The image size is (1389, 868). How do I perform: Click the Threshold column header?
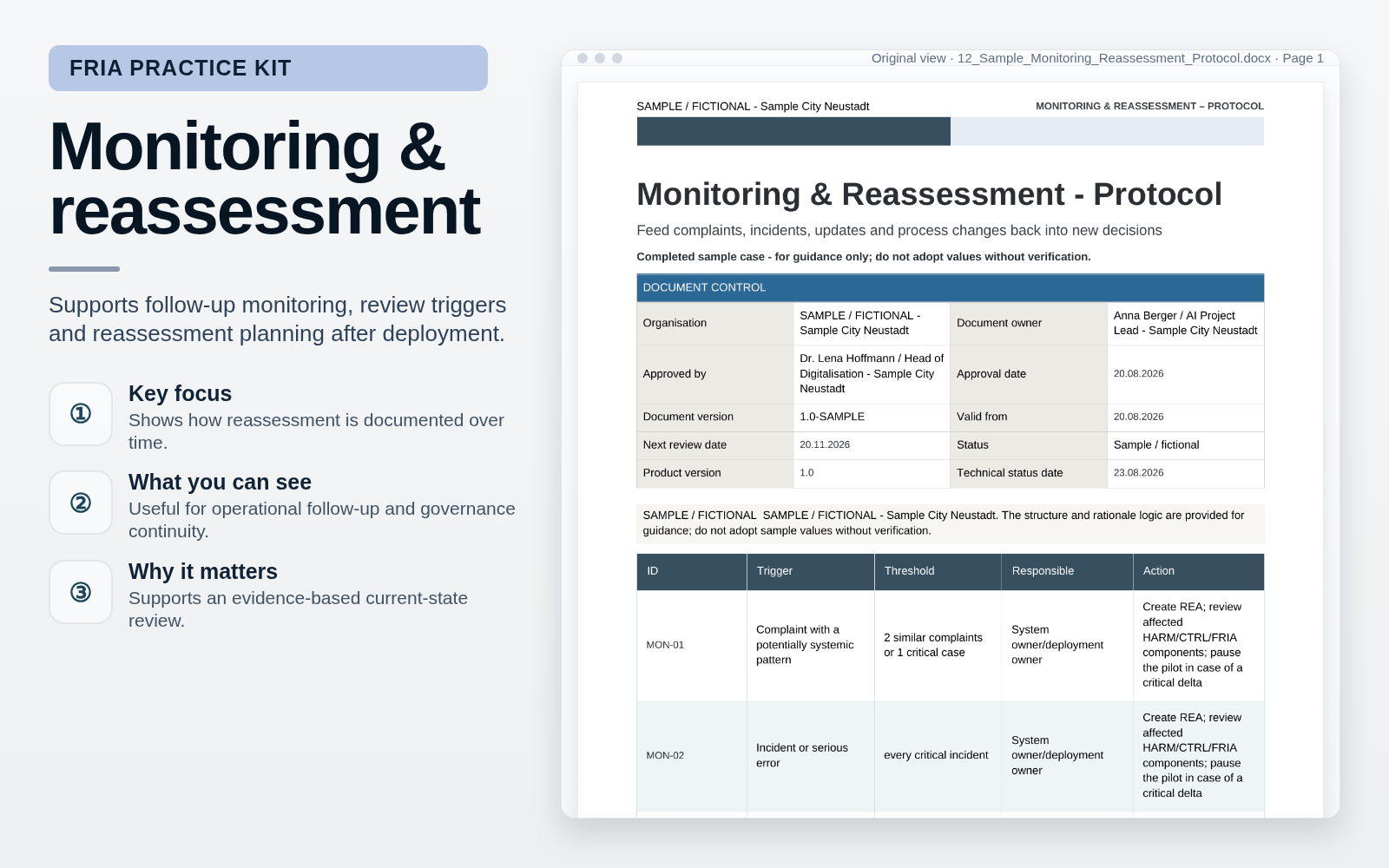(x=938, y=571)
